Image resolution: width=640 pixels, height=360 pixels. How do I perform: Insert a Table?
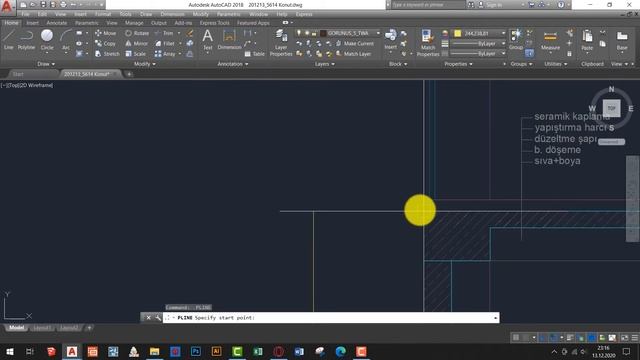[255, 54]
